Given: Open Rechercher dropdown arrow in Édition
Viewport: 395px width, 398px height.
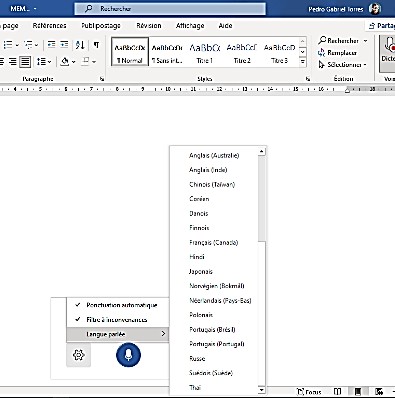Looking at the screenshot, I should click(366, 41).
